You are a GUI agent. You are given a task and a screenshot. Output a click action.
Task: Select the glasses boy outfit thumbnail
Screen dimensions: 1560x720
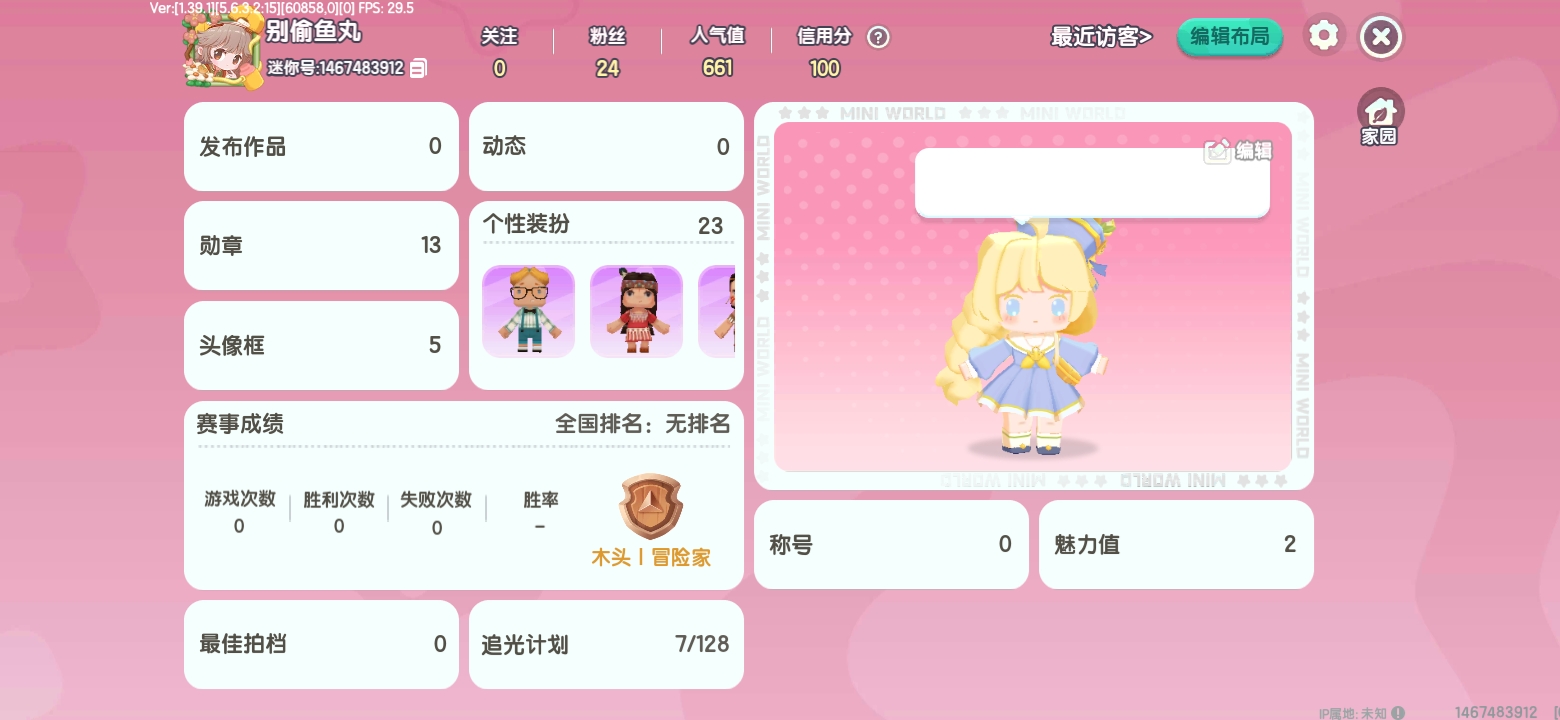point(528,311)
